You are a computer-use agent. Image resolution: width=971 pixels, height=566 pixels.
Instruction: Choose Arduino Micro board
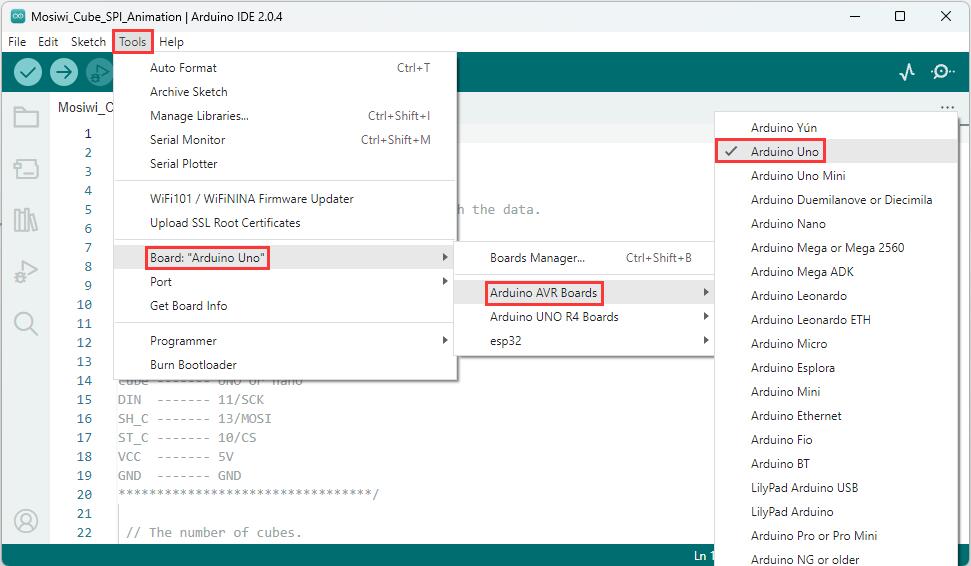point(836,344)
